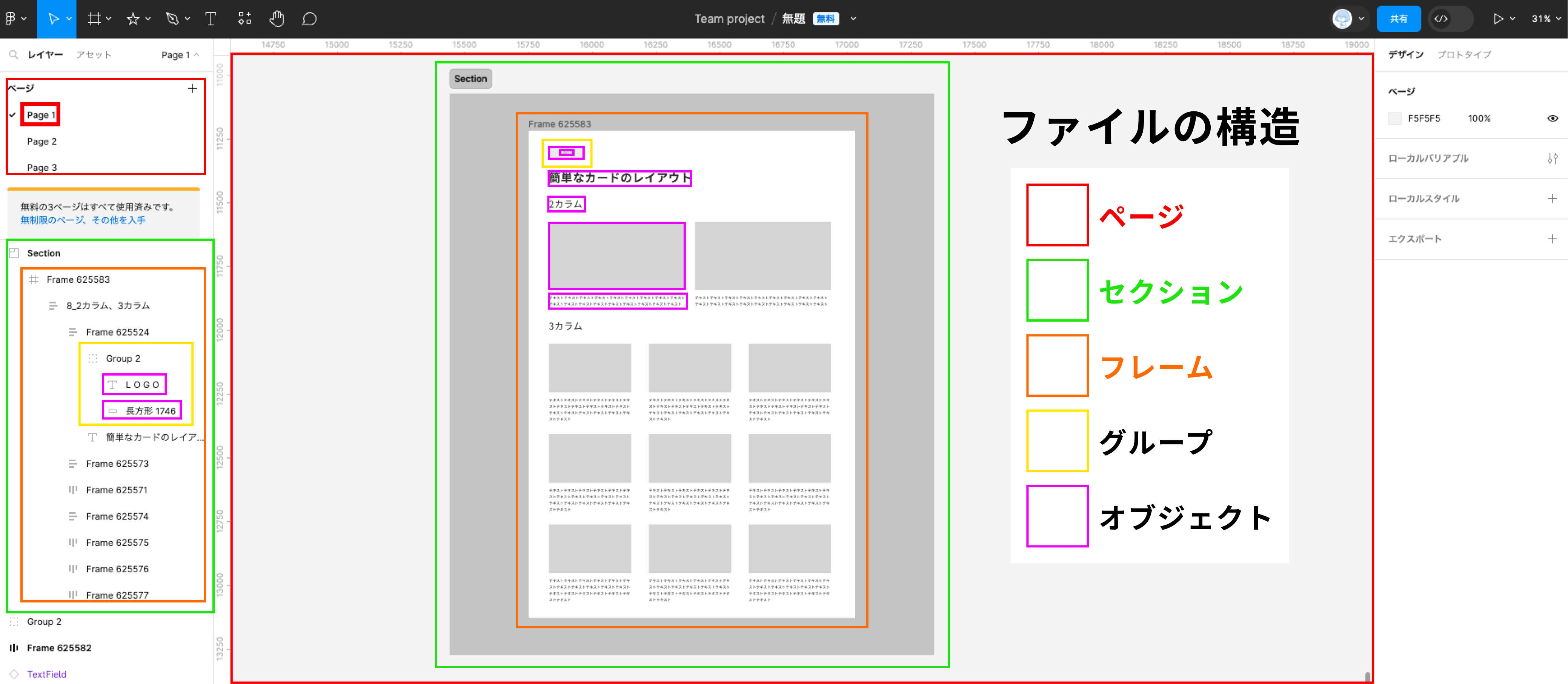Select layer 8_2カラム、3カラム
This screenshot has width=1568, height=684.
pyautogui.click(x=108, y=306)
